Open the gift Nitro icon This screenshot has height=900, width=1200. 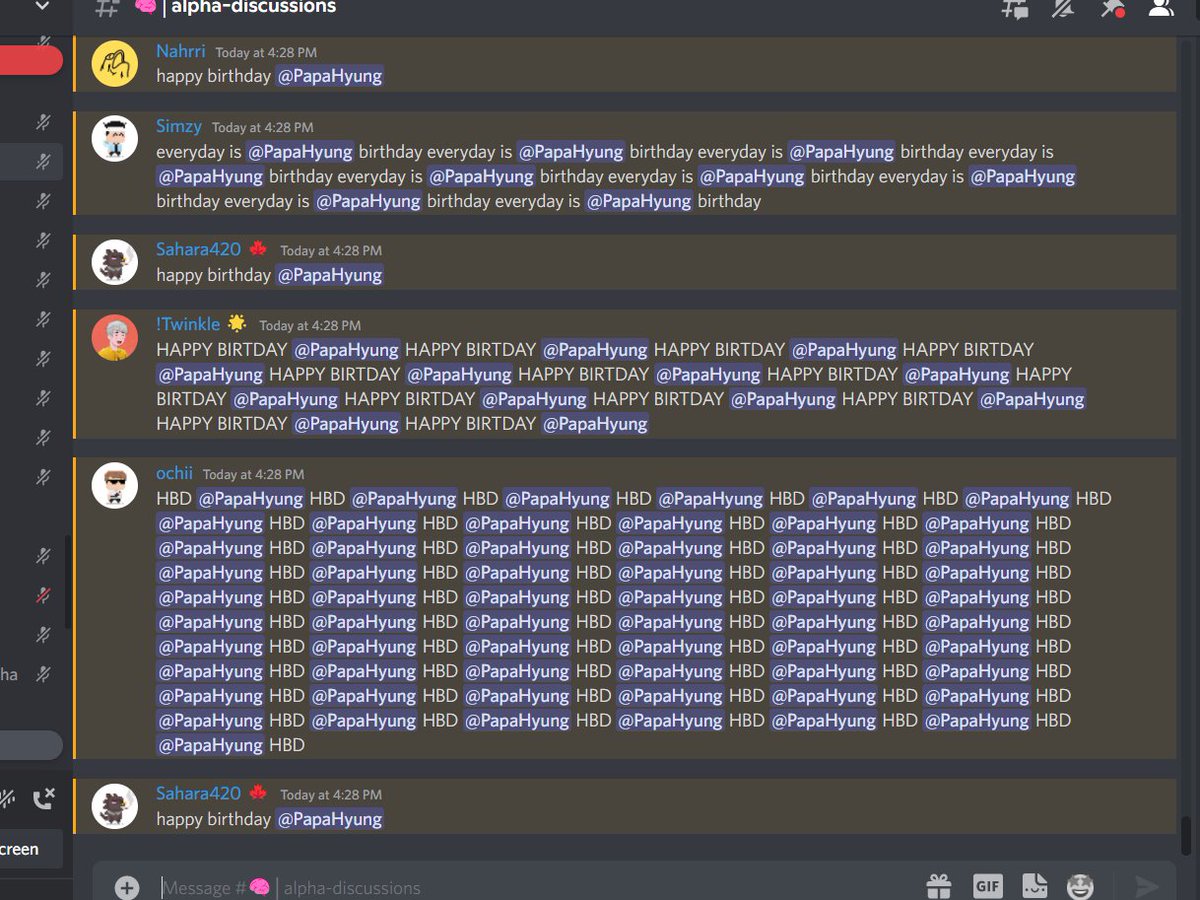tap(939, 886)
